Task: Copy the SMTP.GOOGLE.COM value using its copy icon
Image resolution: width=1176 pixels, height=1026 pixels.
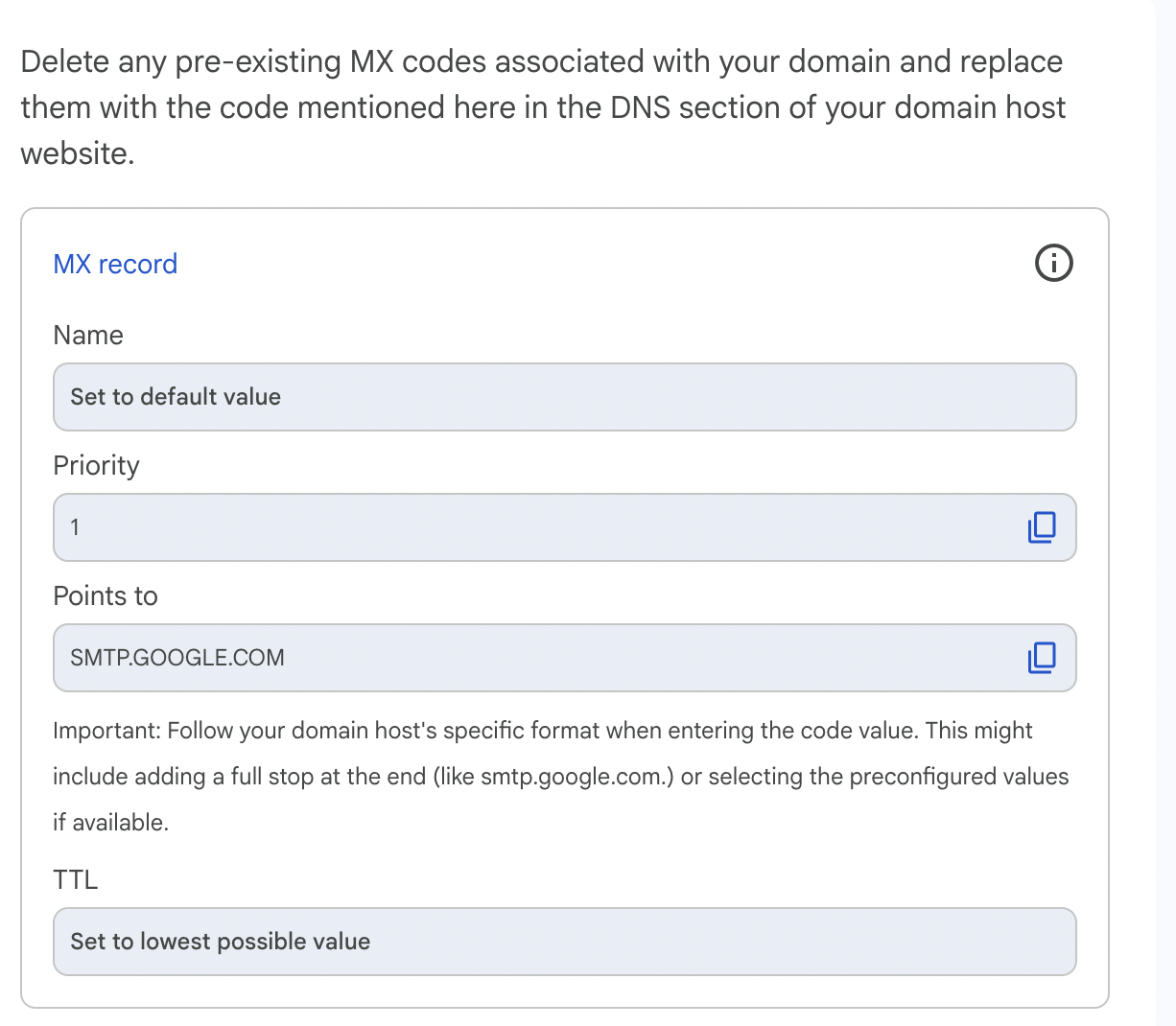Action: pos(1042,658)
